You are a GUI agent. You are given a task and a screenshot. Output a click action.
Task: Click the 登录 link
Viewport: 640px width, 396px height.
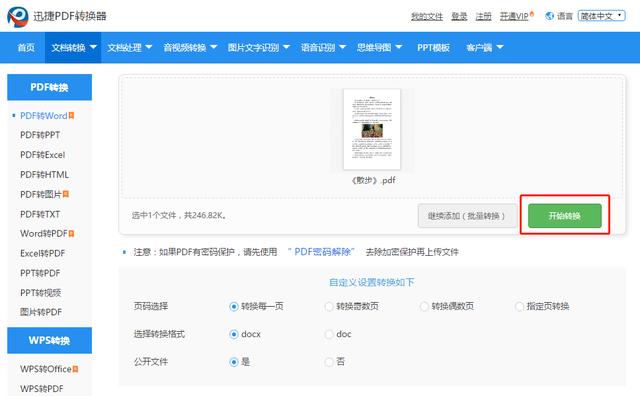coord(459,16)
